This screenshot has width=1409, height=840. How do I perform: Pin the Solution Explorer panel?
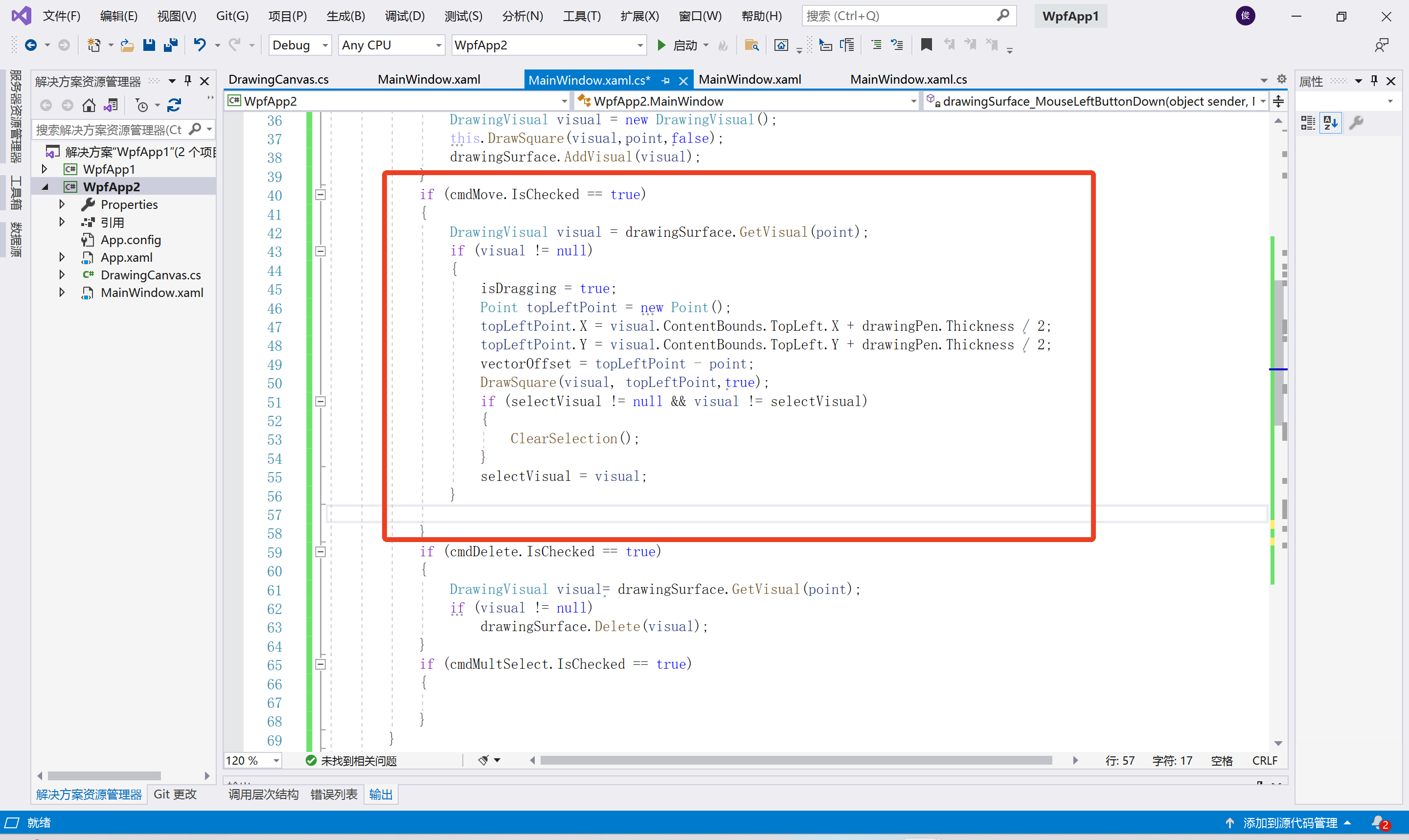pos(188,81)
